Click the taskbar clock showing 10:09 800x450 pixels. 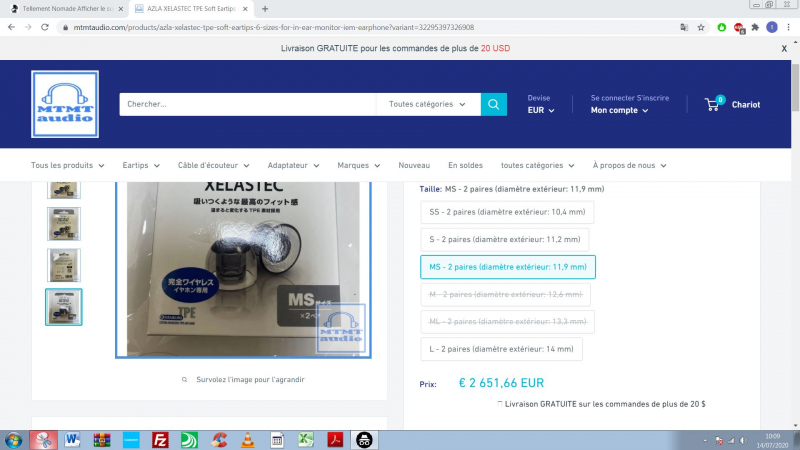(x=772, y=436)
